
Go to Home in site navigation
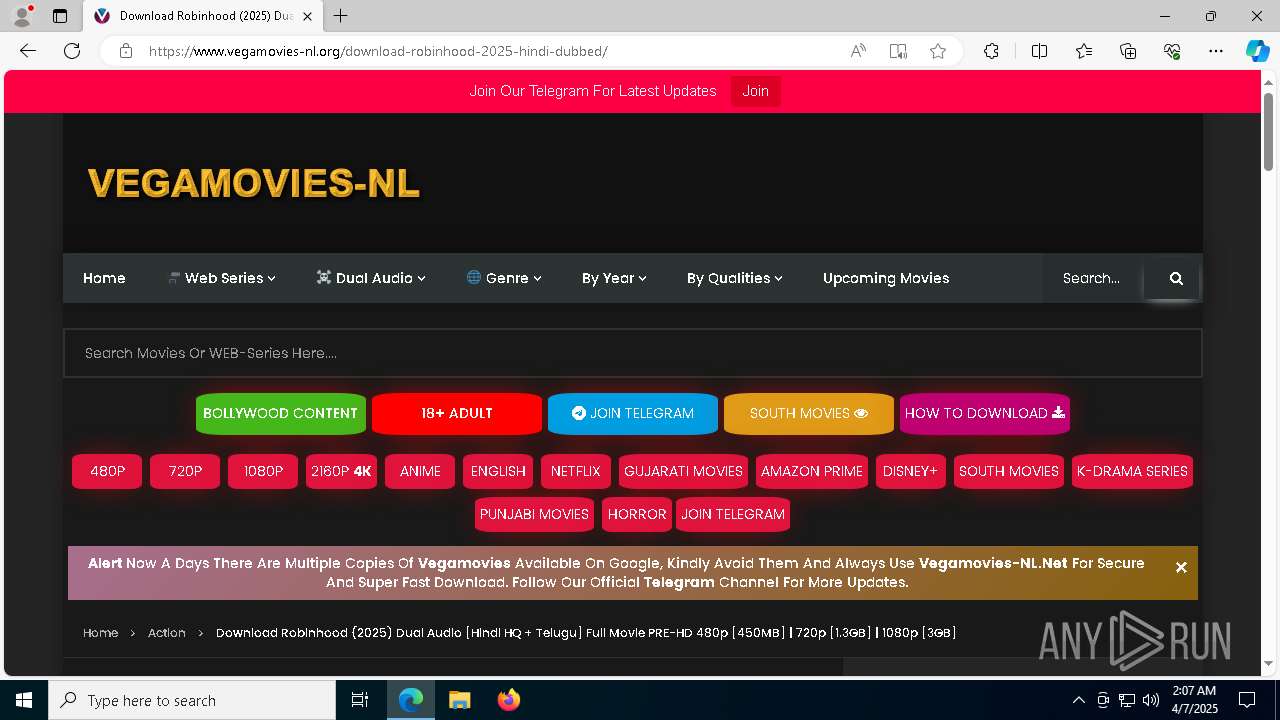tap(104, 278)
